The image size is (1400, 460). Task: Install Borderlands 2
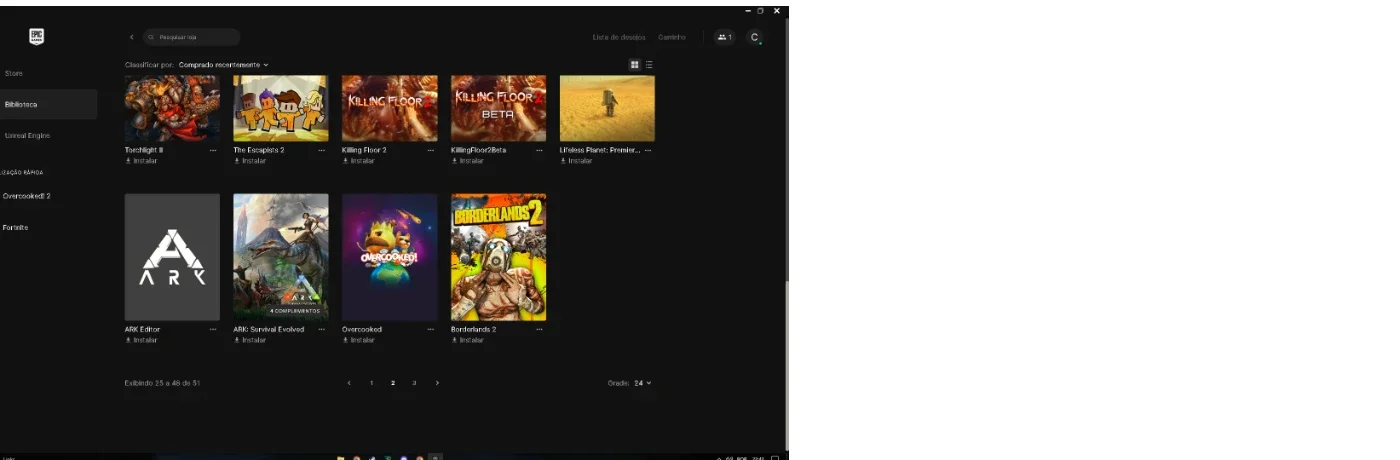(x=467, y=340)
